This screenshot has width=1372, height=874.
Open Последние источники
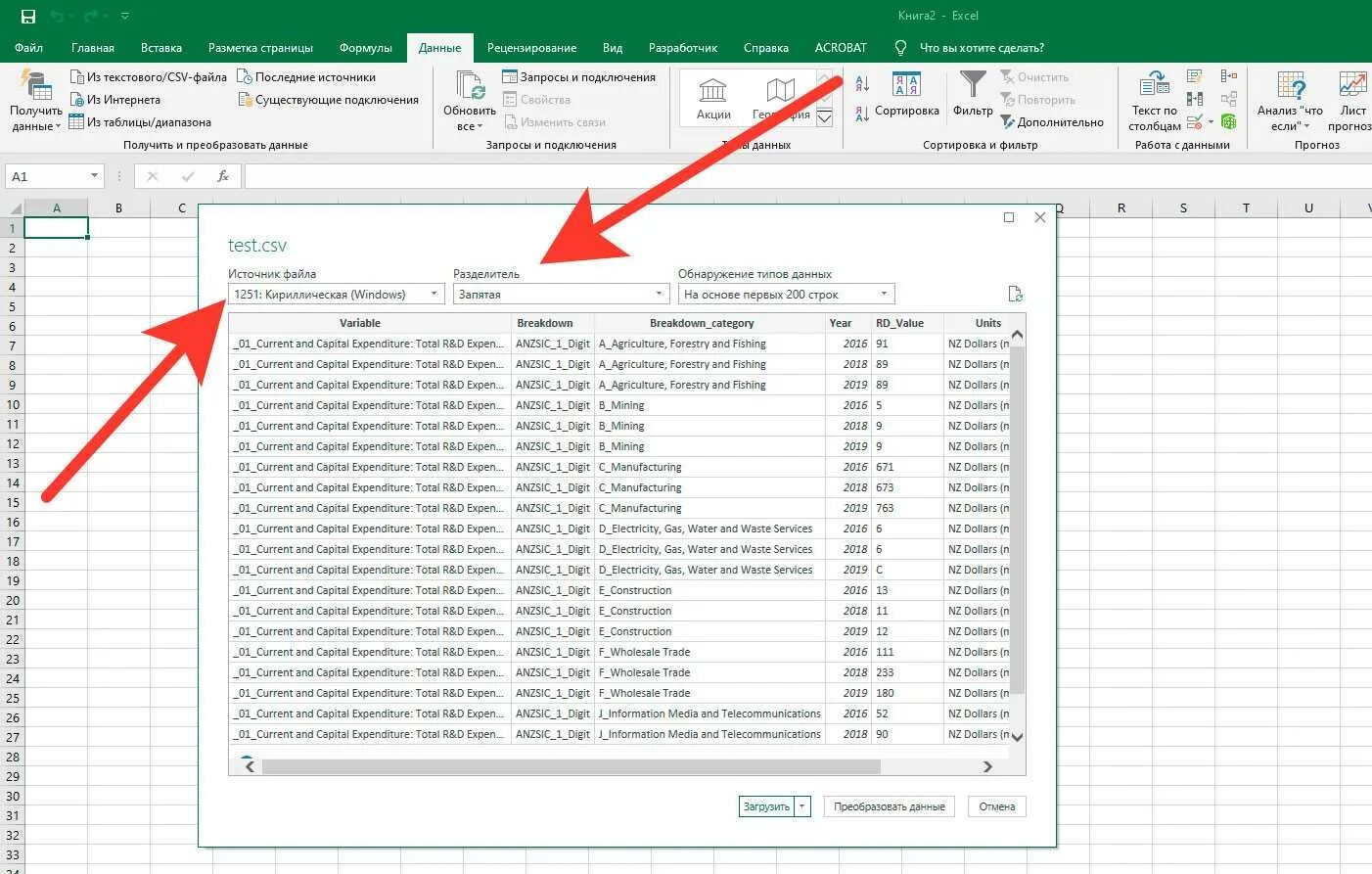[307, 77]
